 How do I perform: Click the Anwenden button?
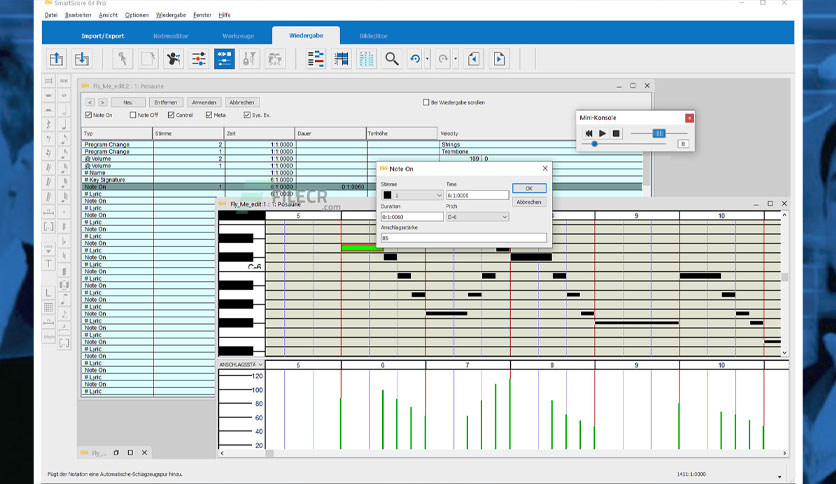click(x=204, y=102)
